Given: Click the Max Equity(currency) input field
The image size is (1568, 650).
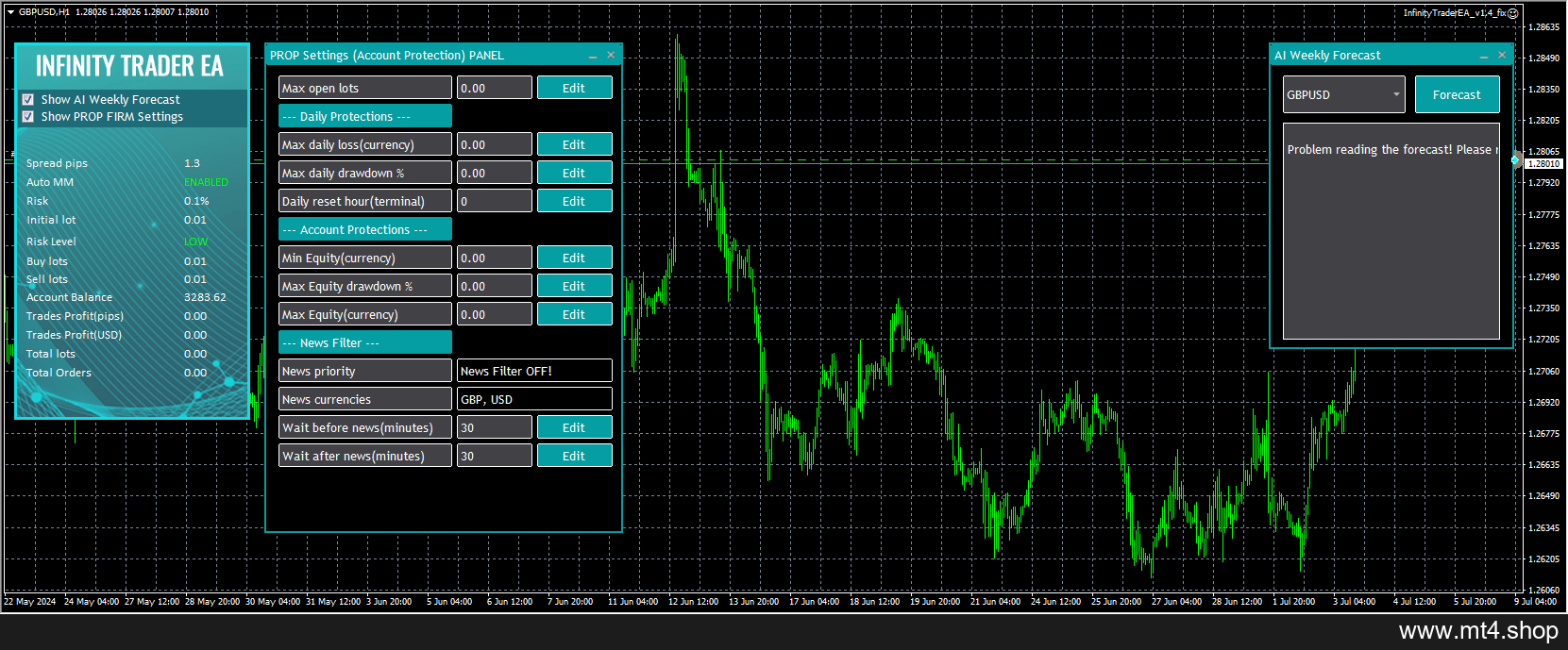Looking at the screenshot, I should pos(495,314).
